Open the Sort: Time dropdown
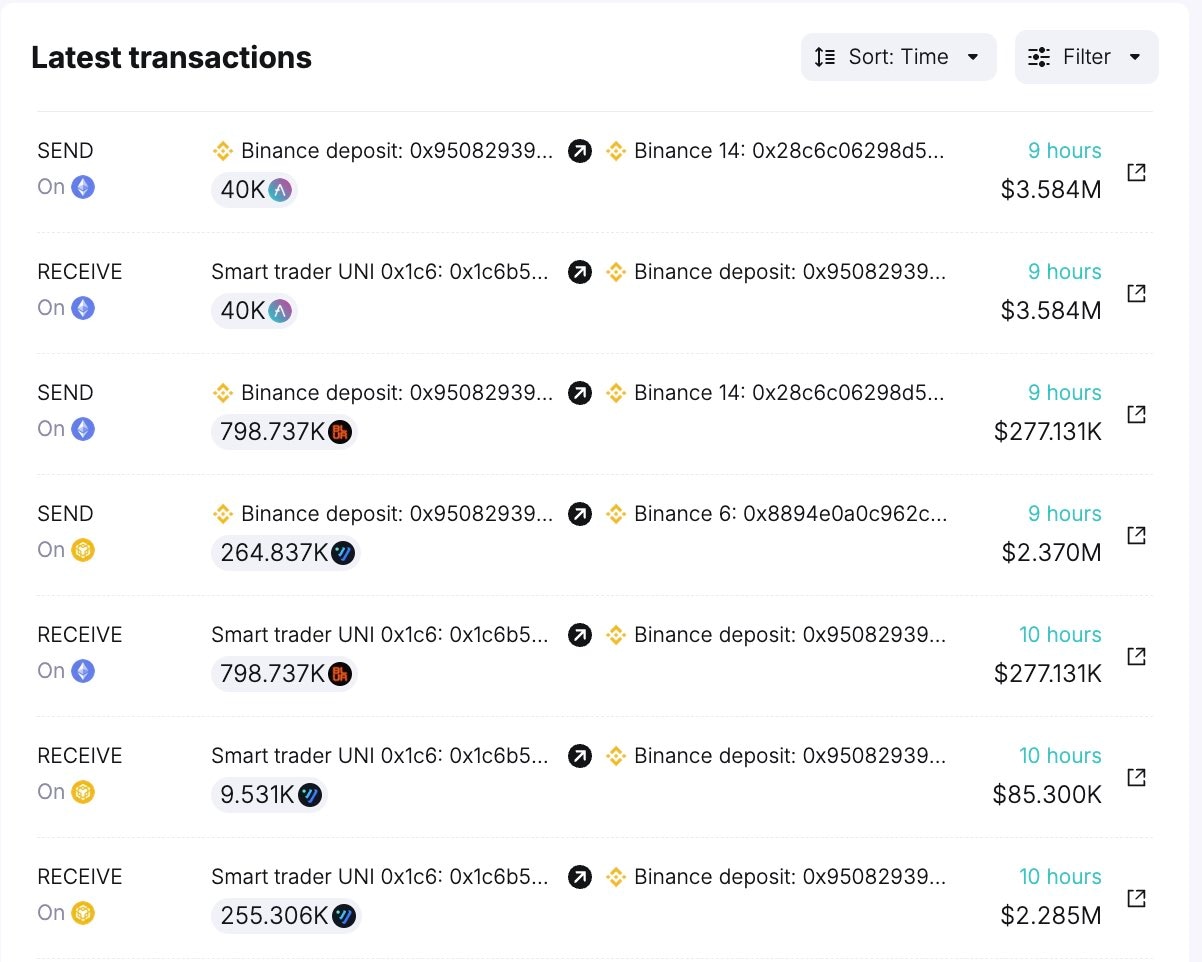 click(897, 57)
